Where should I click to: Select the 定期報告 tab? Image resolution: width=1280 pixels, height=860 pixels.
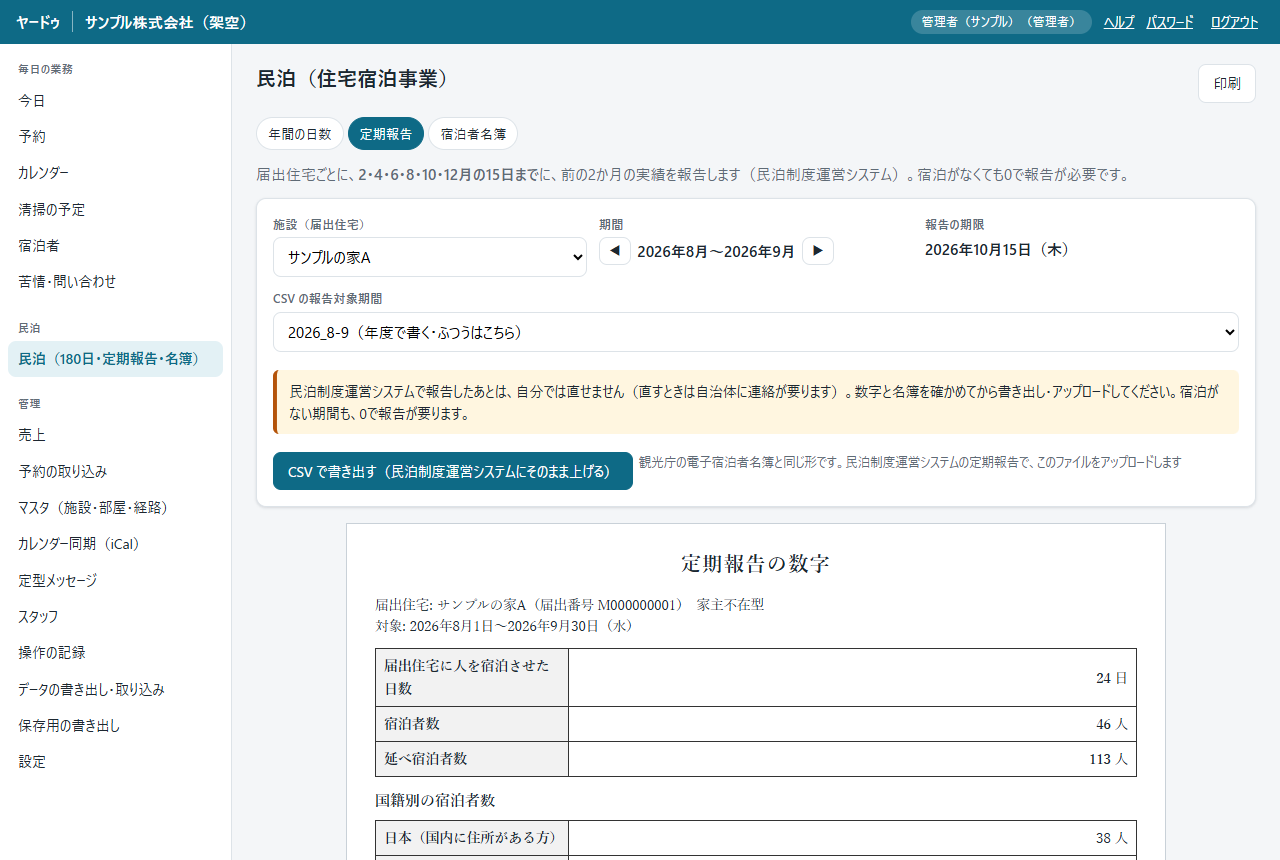pyautogui.click(x=386, y=133)
